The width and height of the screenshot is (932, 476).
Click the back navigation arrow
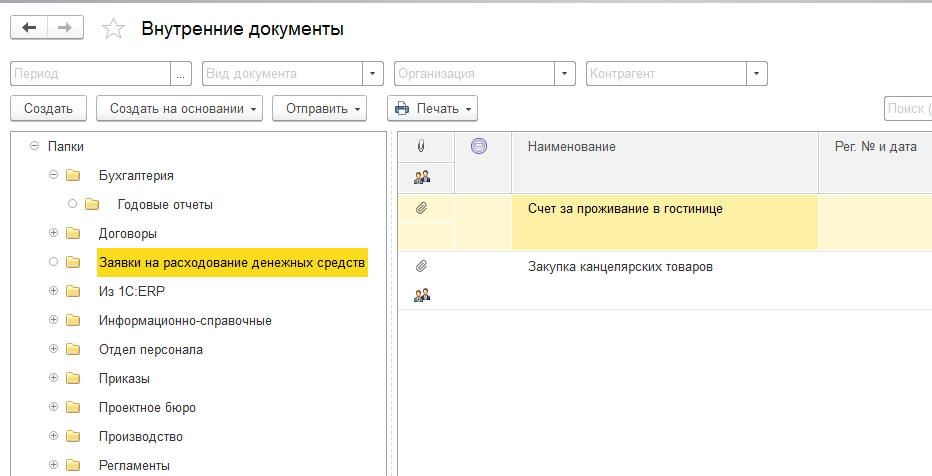point(29,27)
